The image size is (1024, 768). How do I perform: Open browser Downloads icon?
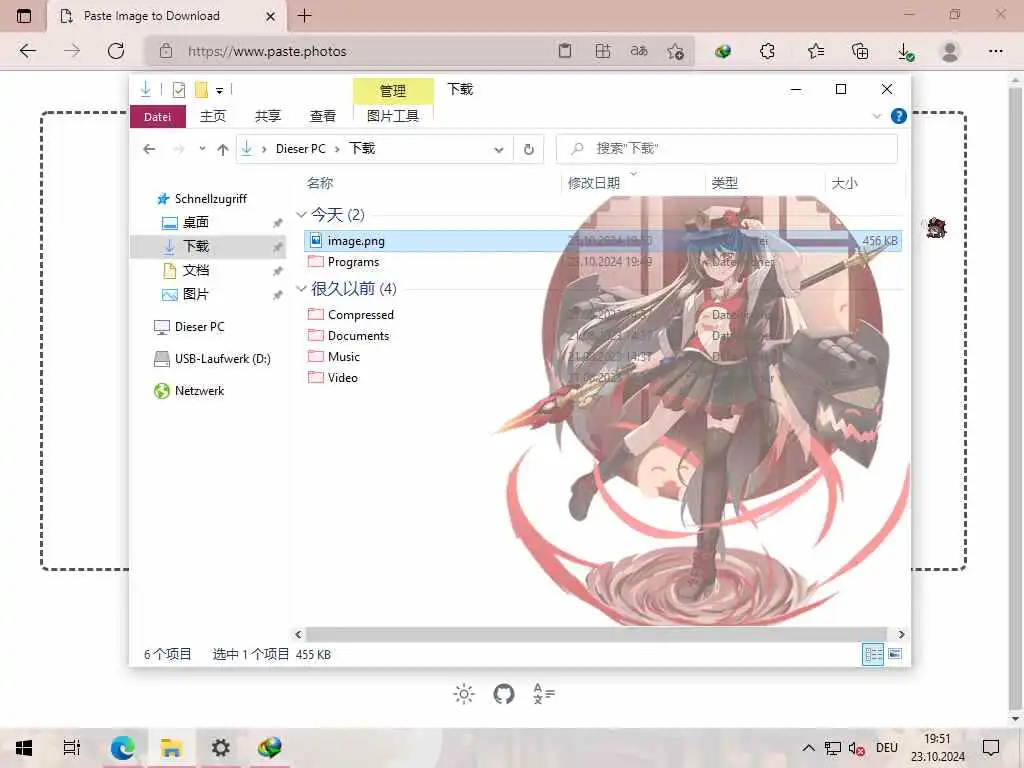[905, 52]
